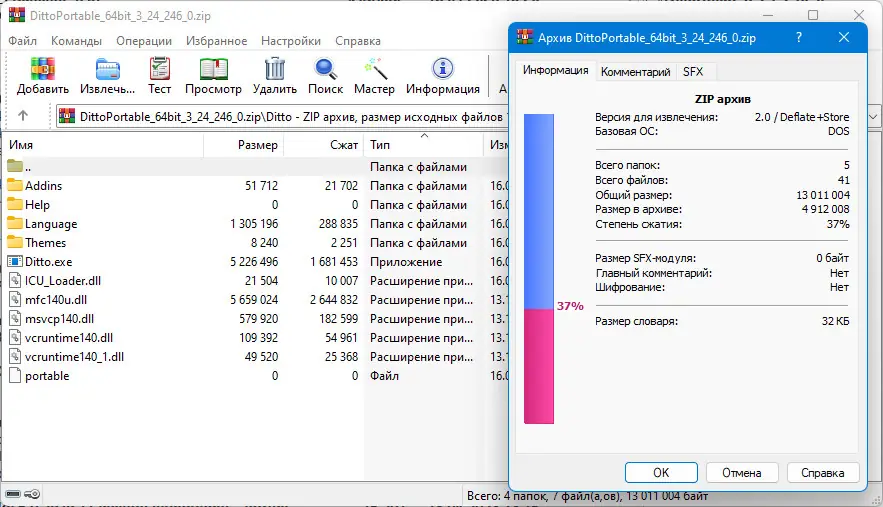Screen dimensions: 883x507
Task: Sort by the Сжат column header
Action: point(324,145)
